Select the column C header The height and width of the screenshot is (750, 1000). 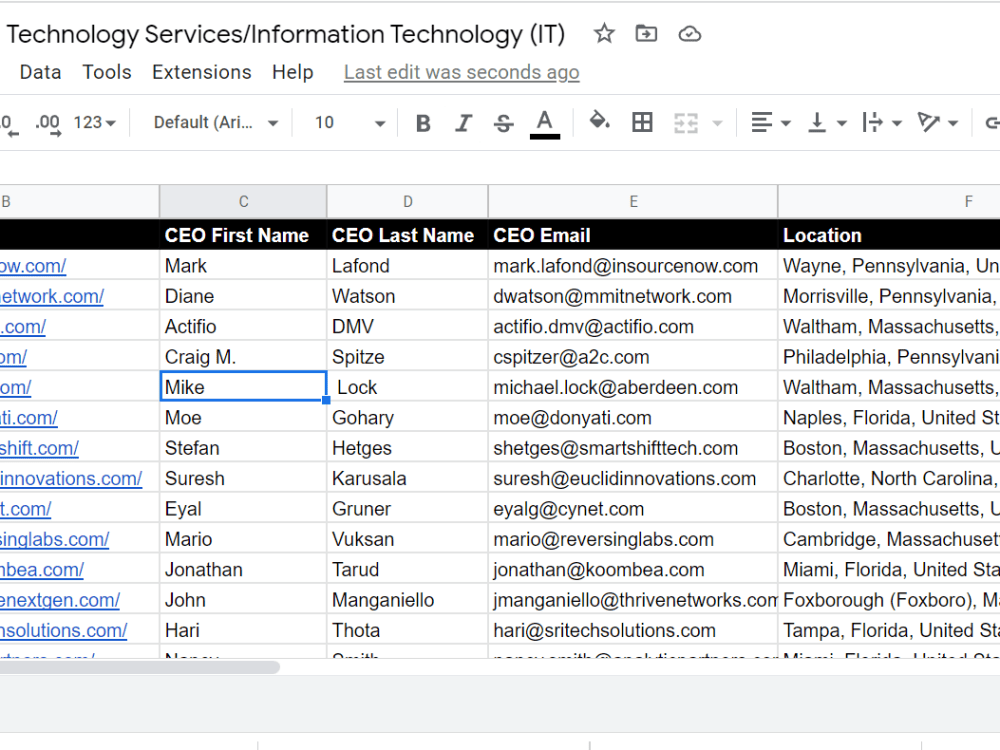243,202
